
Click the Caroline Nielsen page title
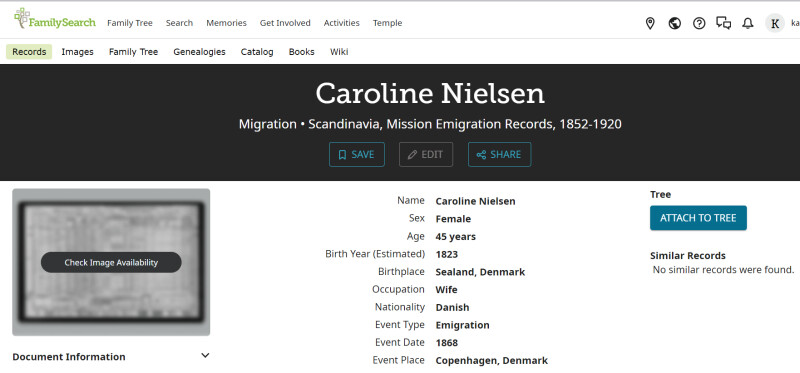(430, 94)
